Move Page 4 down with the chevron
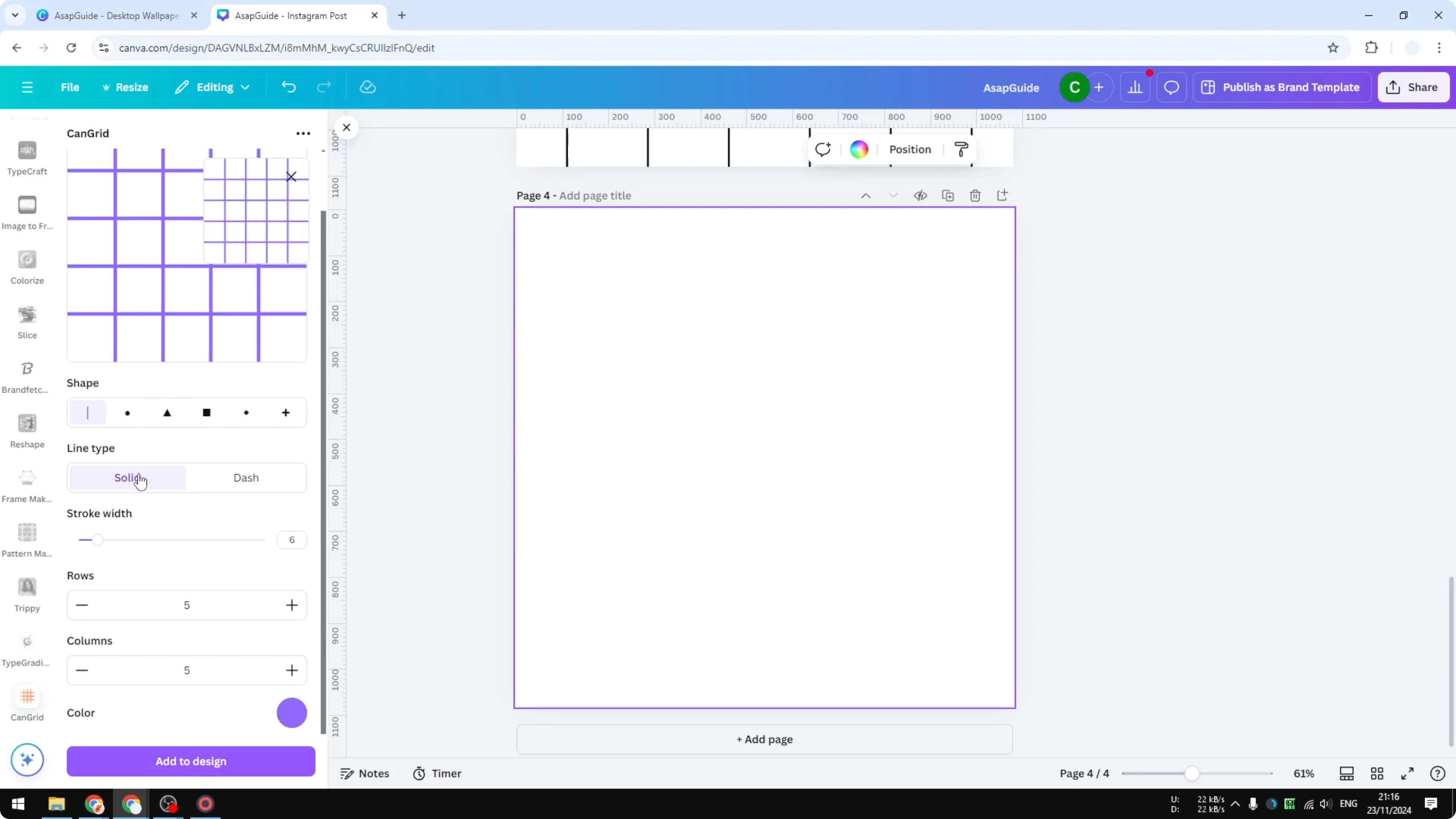1456x819 pixels. (x=893, y=195)
